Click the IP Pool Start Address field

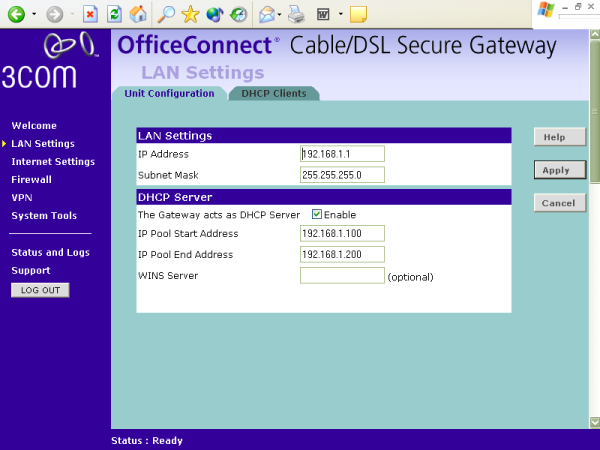[342, 233]
